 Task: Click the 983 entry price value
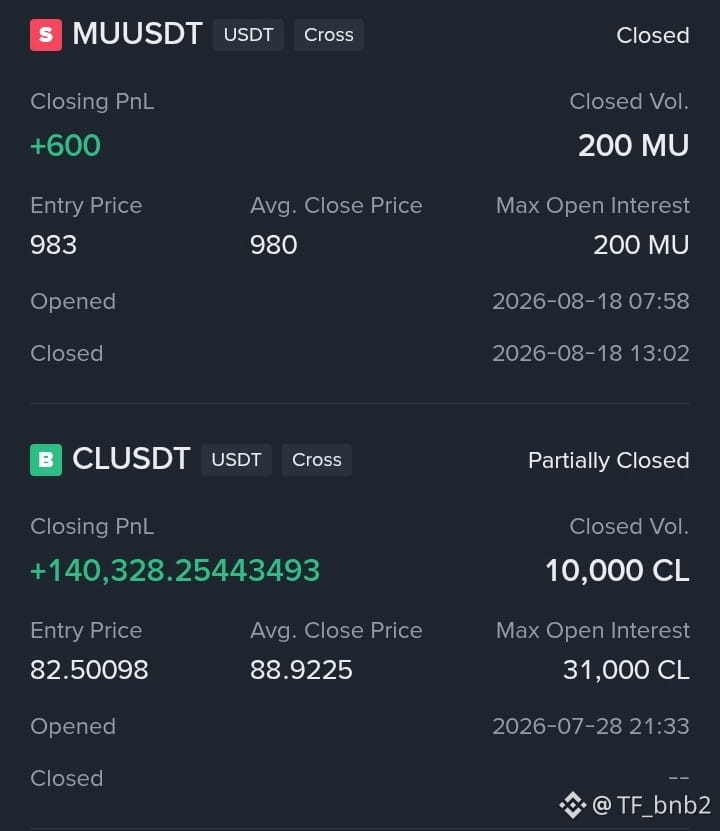click(54, 245)
